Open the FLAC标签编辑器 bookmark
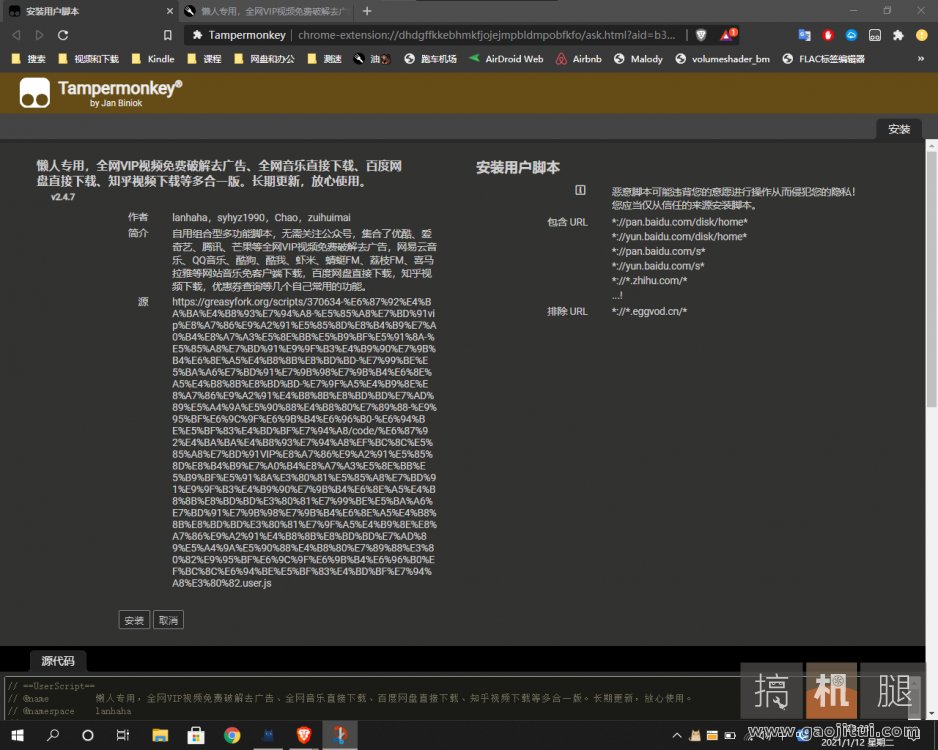The height and width of the screenshot is (750, 938). [823, 59]
